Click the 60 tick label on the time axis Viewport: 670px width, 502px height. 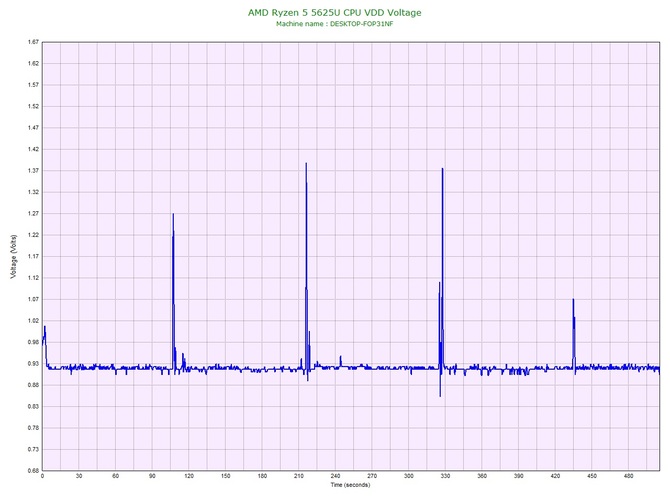115,476
